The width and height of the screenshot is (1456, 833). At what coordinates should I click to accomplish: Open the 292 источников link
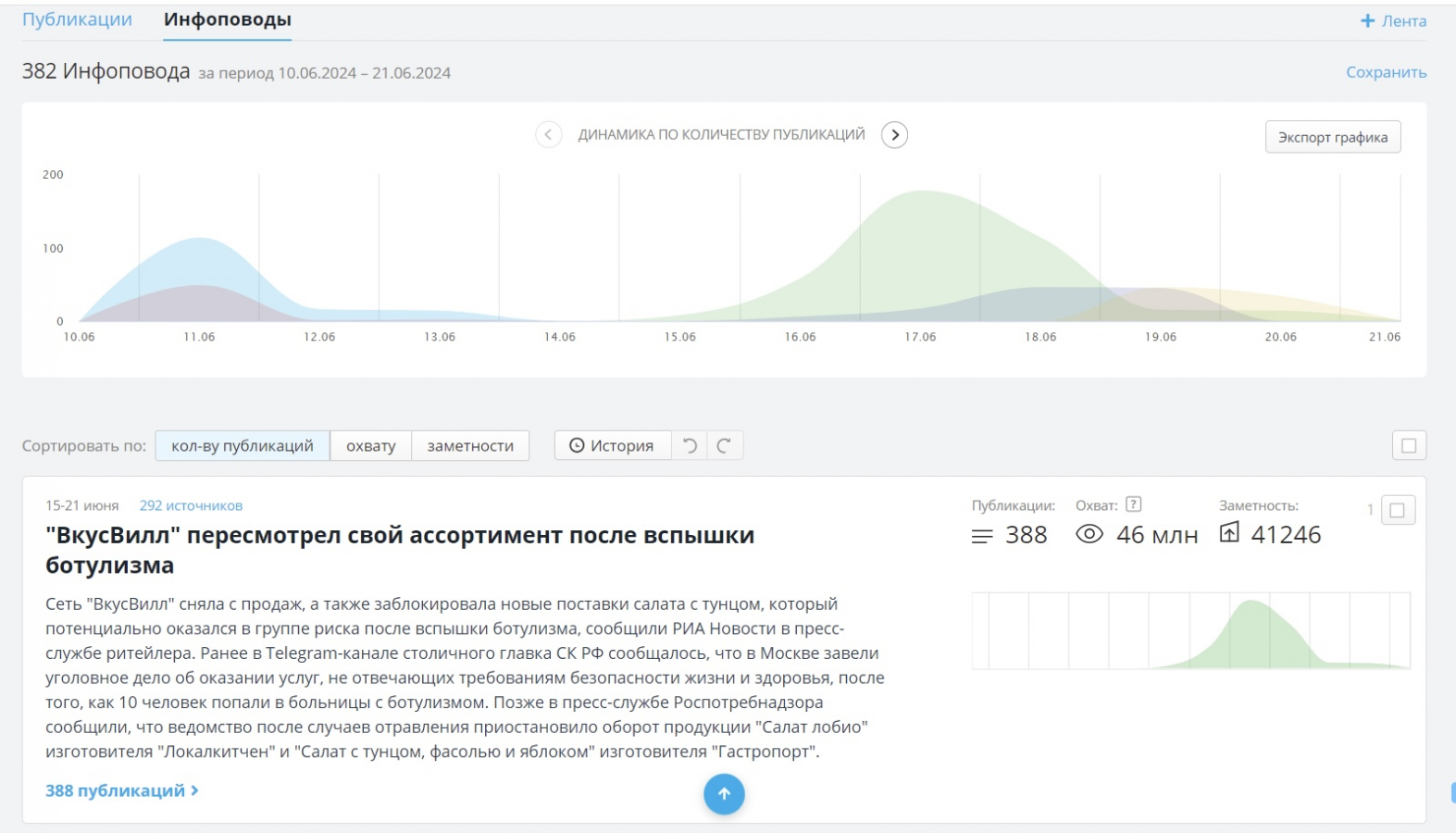point(191,505)
